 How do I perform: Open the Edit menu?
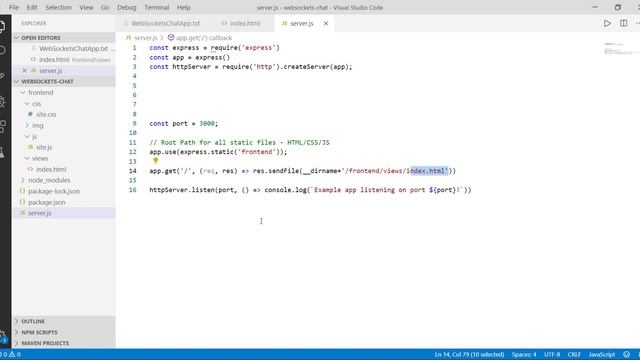tap(32, 7)
